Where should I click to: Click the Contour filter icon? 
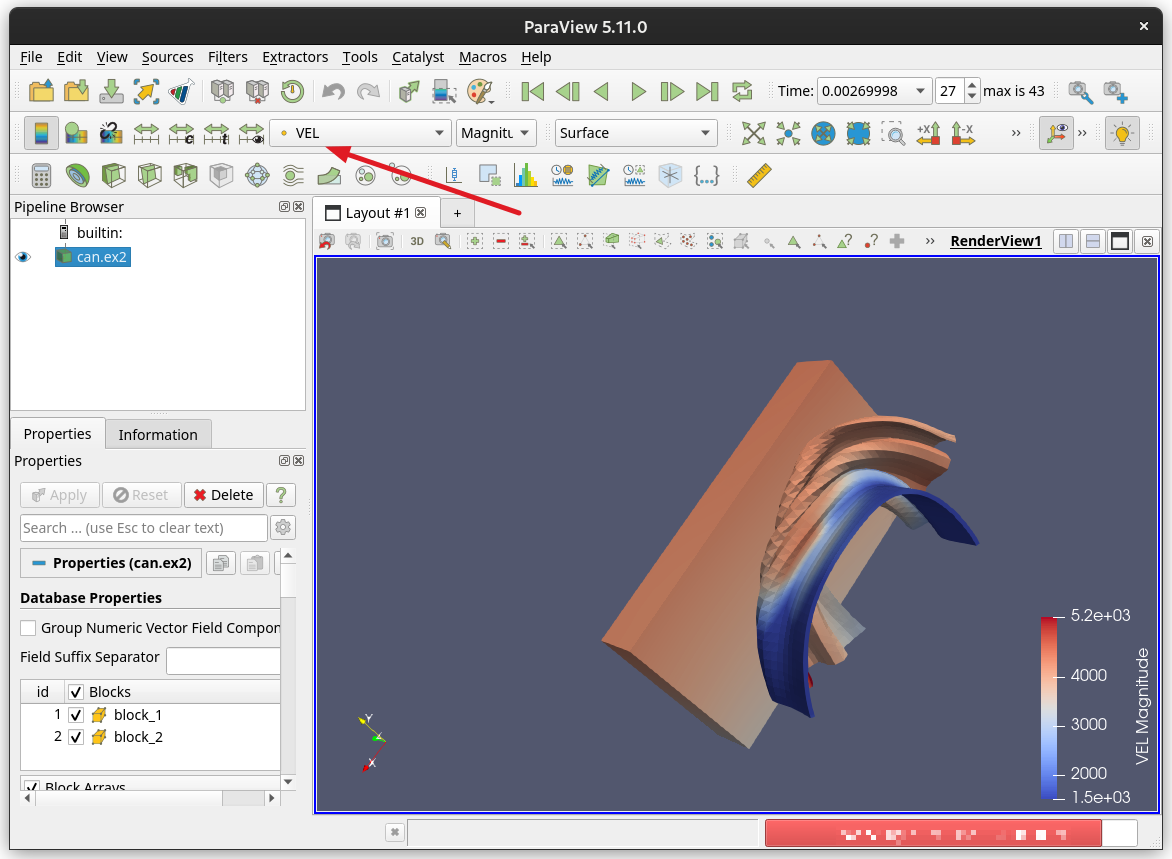pos(77,176)
